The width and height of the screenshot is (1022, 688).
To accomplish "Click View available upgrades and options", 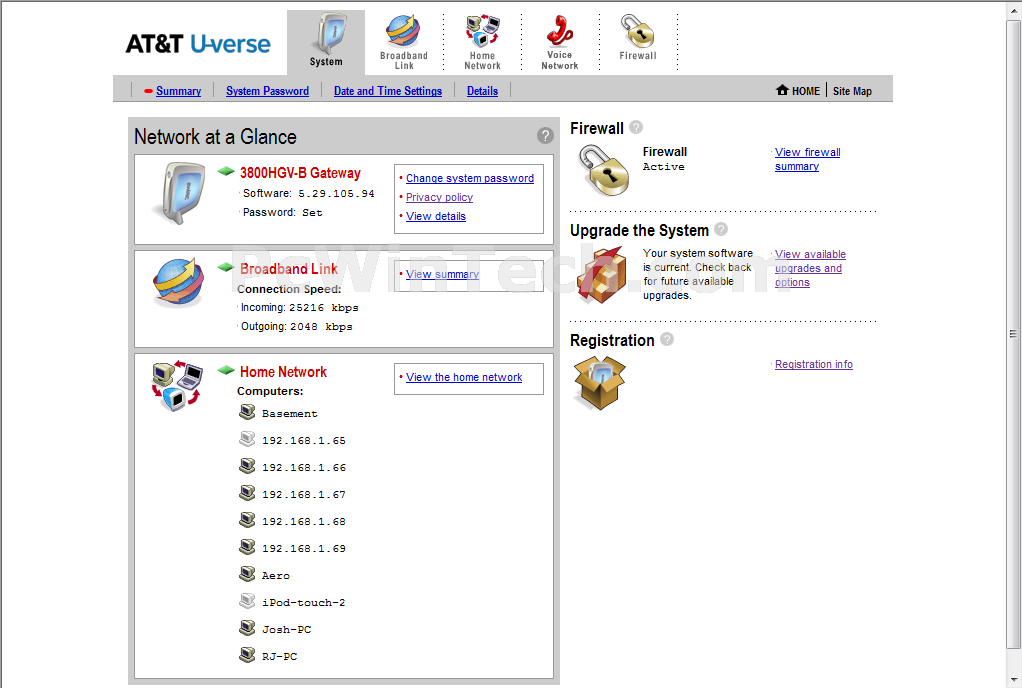I will tap(810, 268).
